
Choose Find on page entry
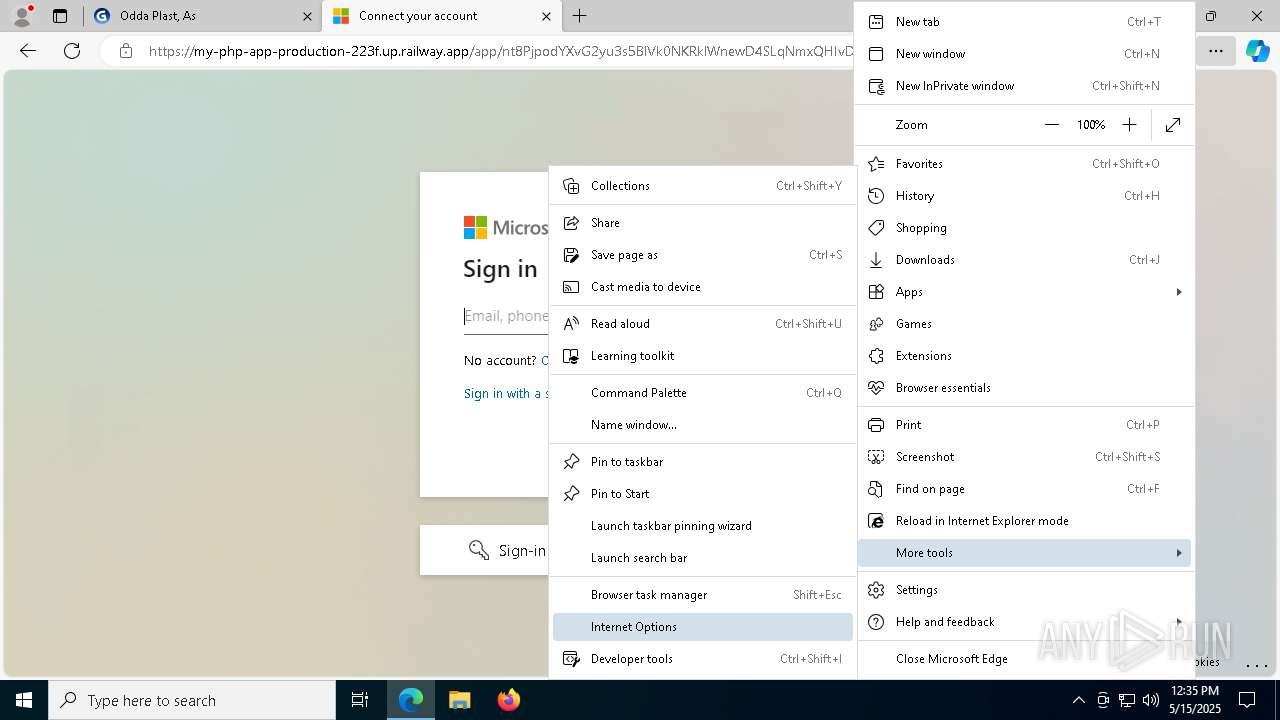tap(1025, 488)
